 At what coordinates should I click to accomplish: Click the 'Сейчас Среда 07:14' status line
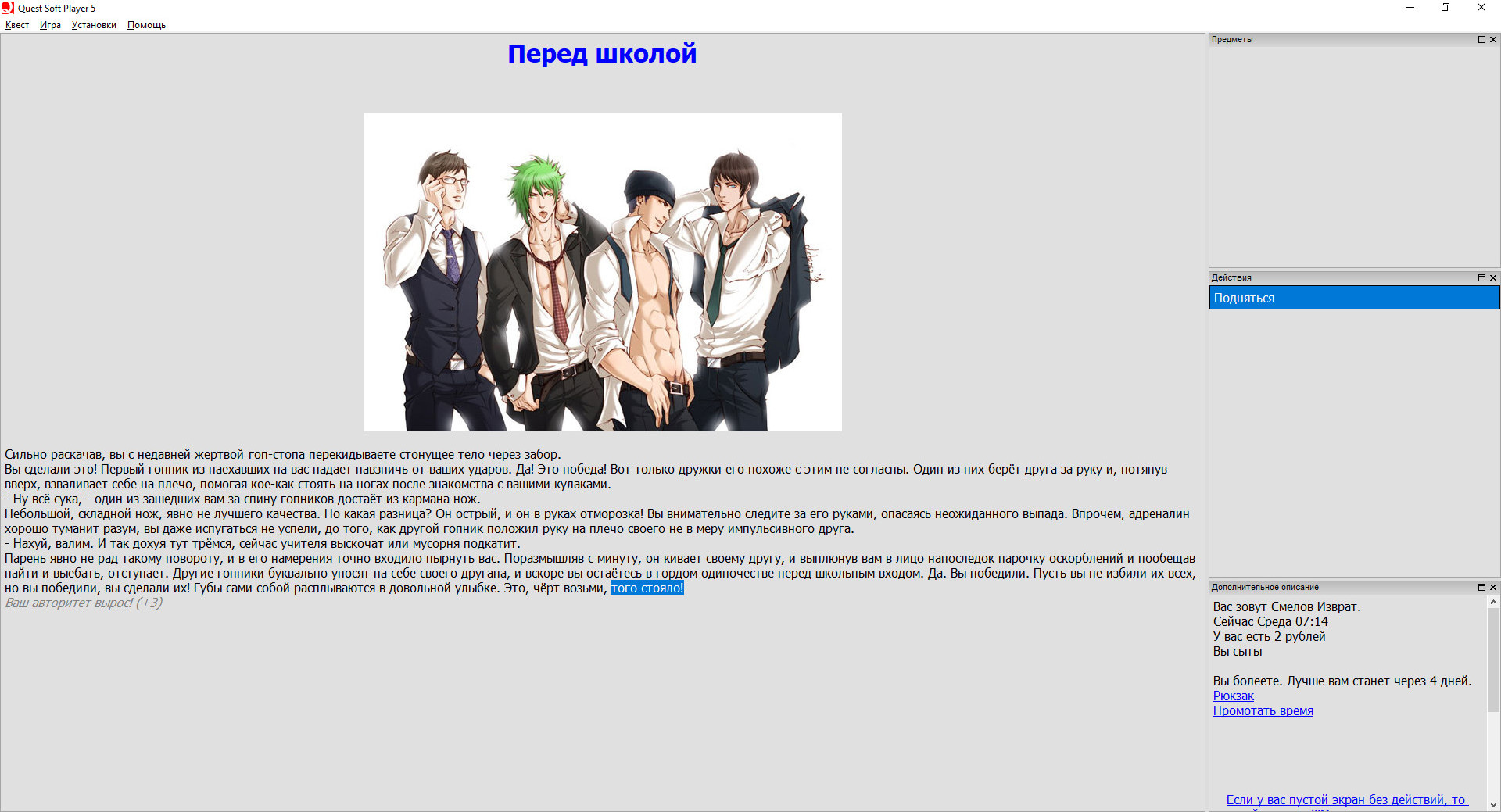click(1270, 621)
